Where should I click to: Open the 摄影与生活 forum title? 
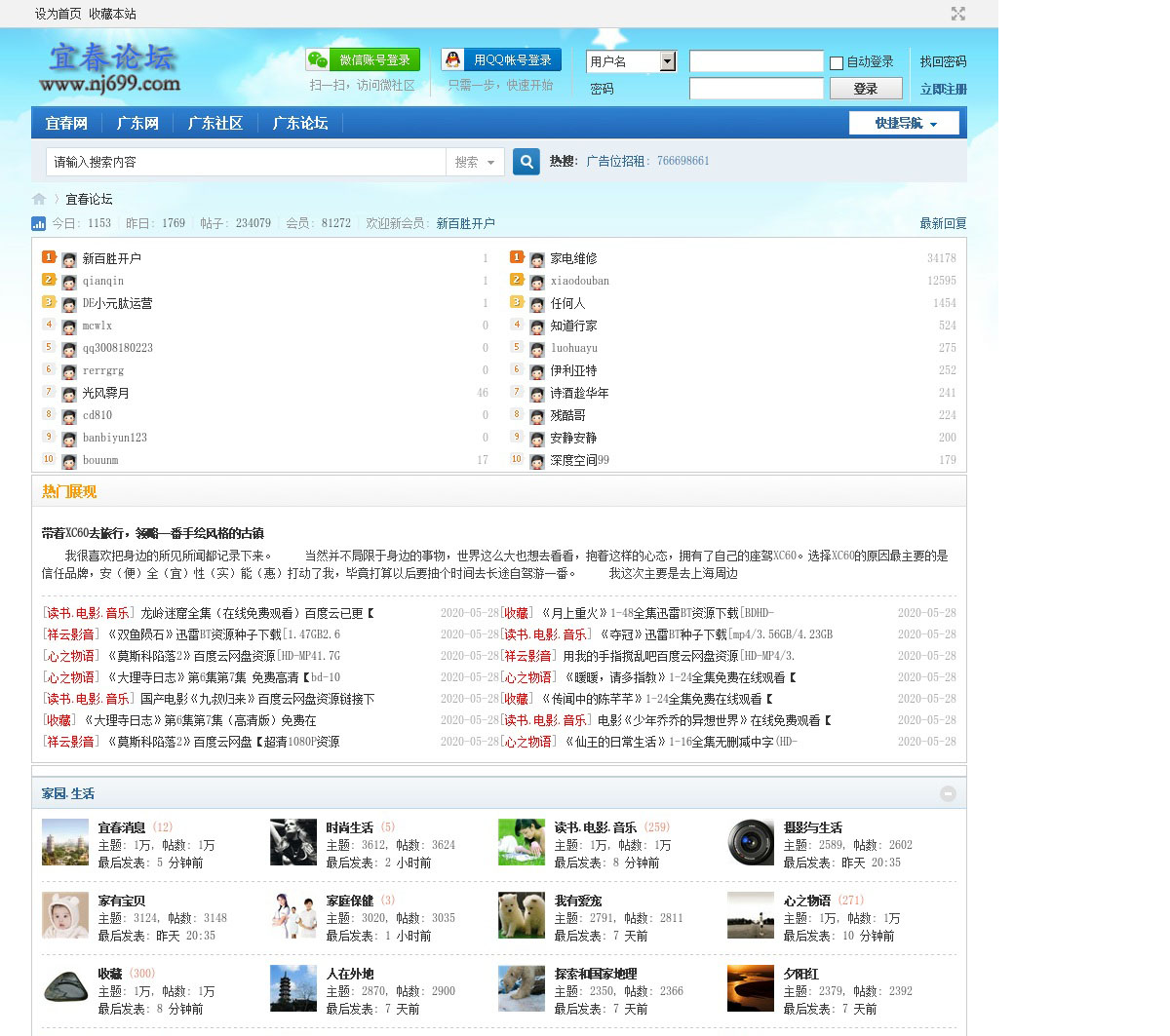pos(813,827)
